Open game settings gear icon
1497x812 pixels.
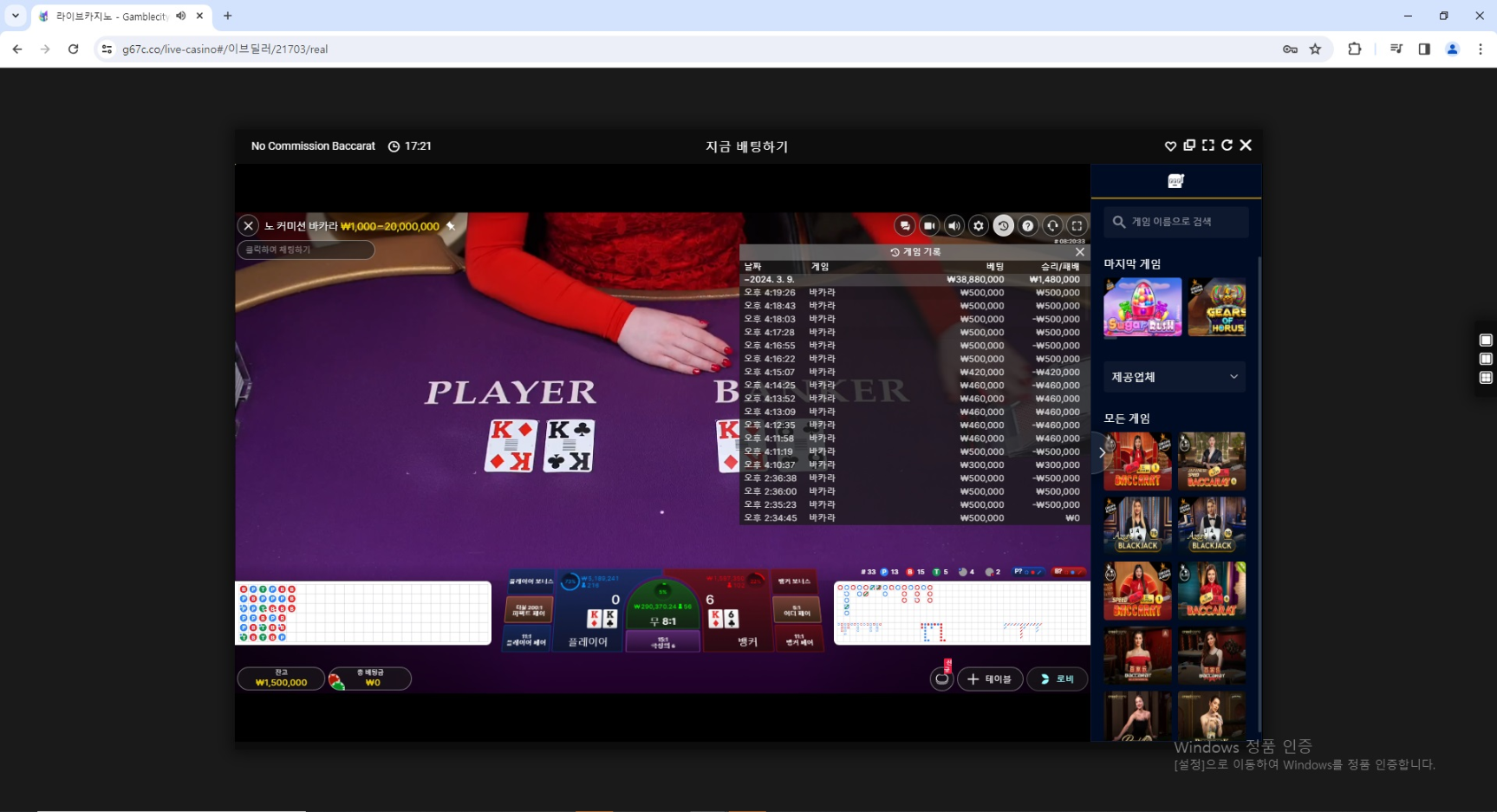coord(979,226)
